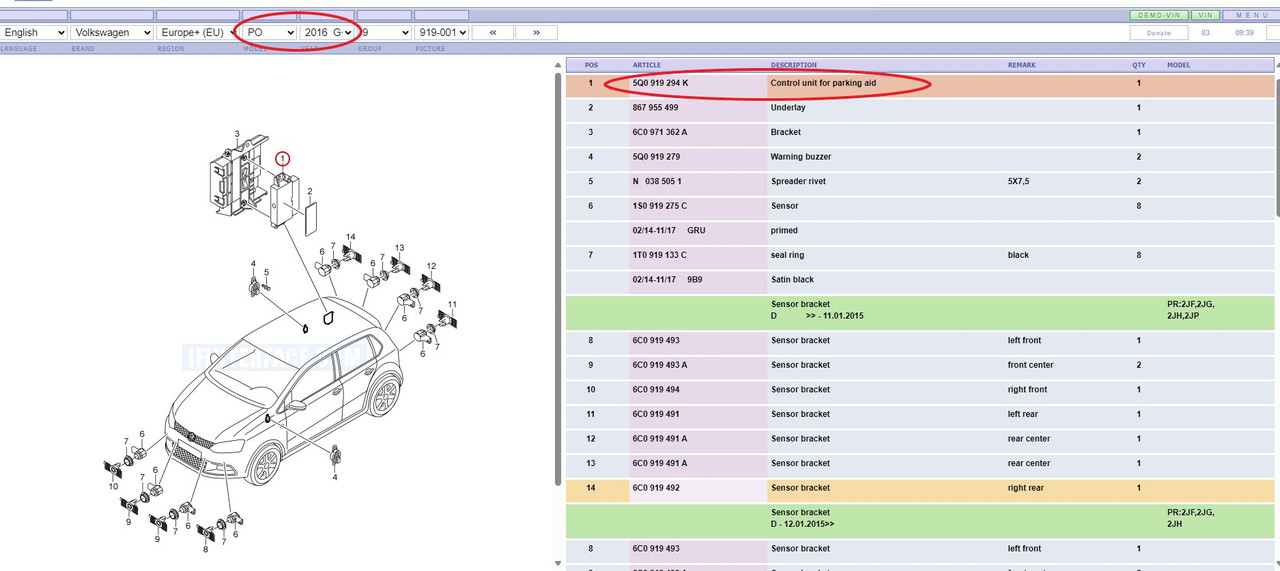Screen dimensions: 1280x571
Task: Open the Picture dropdown showing 919-001
Action: point(441,32)
